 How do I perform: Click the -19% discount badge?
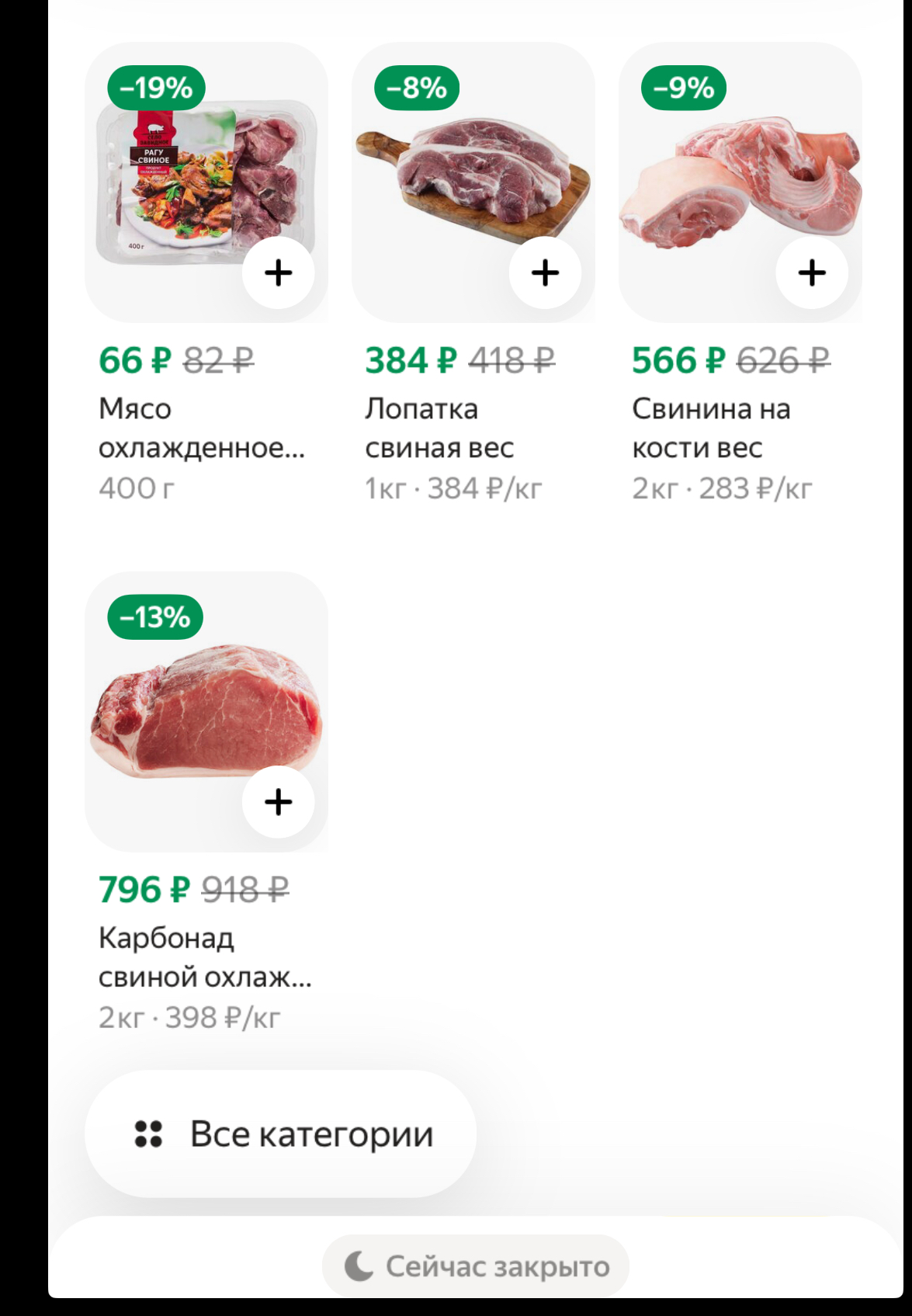pos(156,88)
